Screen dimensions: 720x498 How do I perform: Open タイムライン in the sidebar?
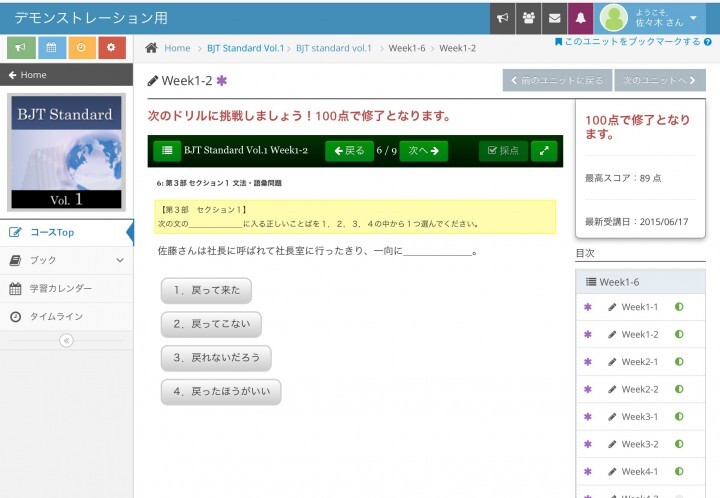67,317
